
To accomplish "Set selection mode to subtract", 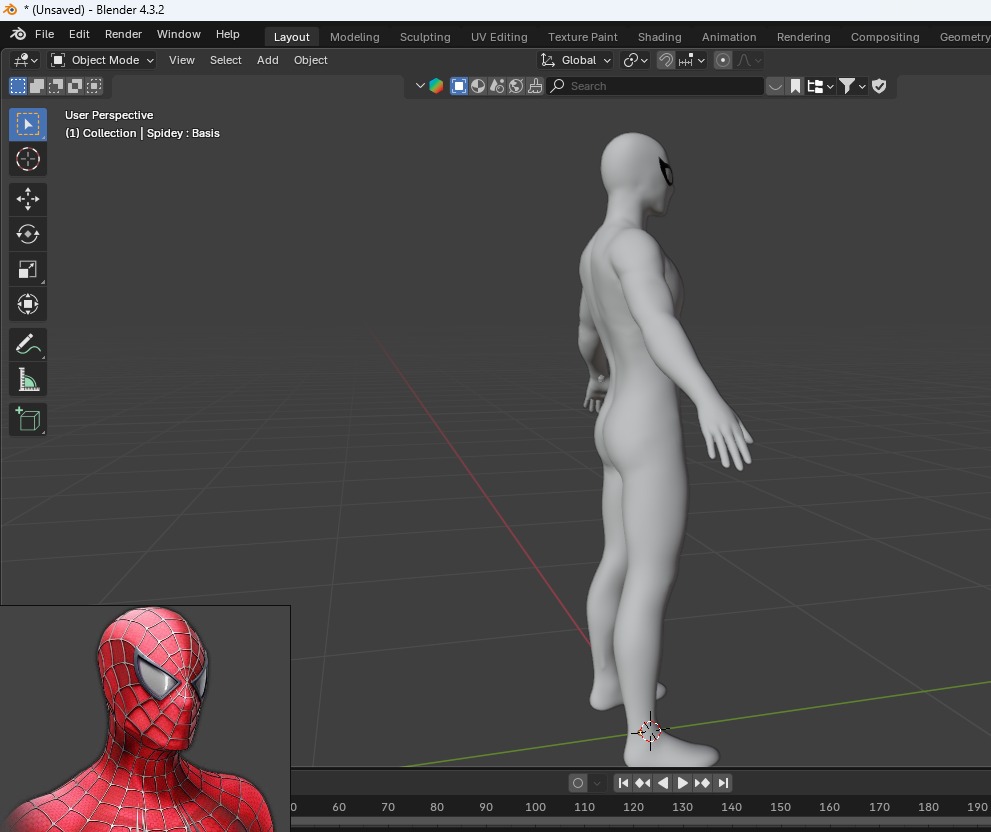I will (x=56, y=86).
